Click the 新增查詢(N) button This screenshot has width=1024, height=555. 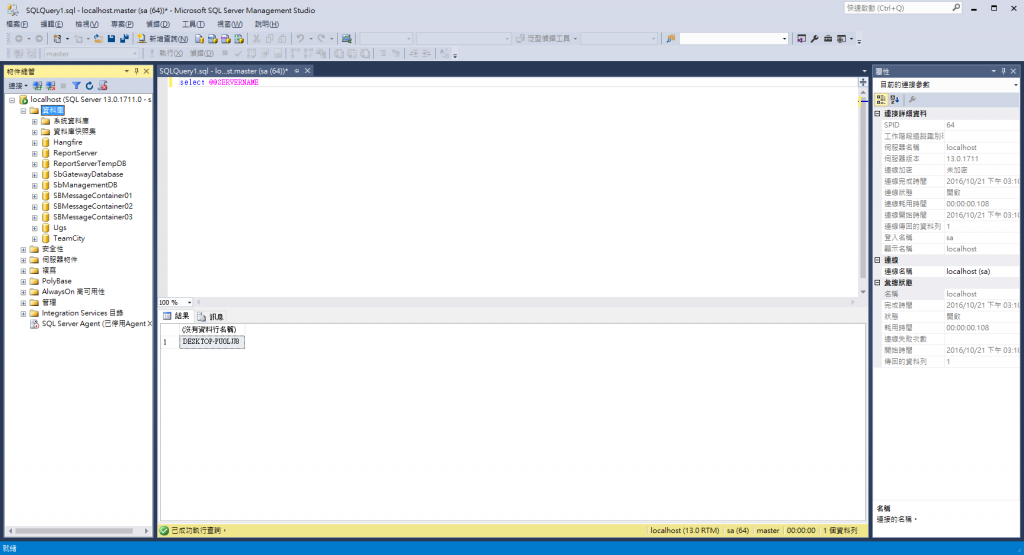pos(163,39)
